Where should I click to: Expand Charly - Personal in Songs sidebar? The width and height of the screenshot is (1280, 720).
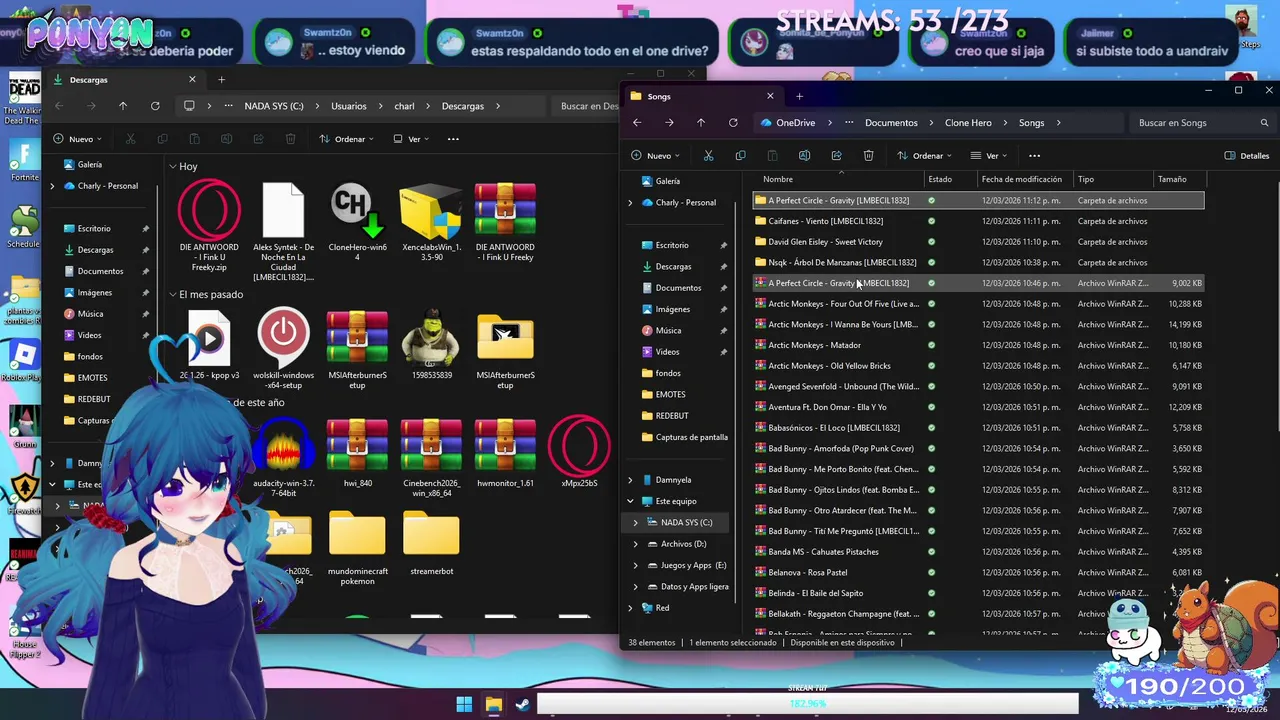pyautogui.click(x=630, y=203)
